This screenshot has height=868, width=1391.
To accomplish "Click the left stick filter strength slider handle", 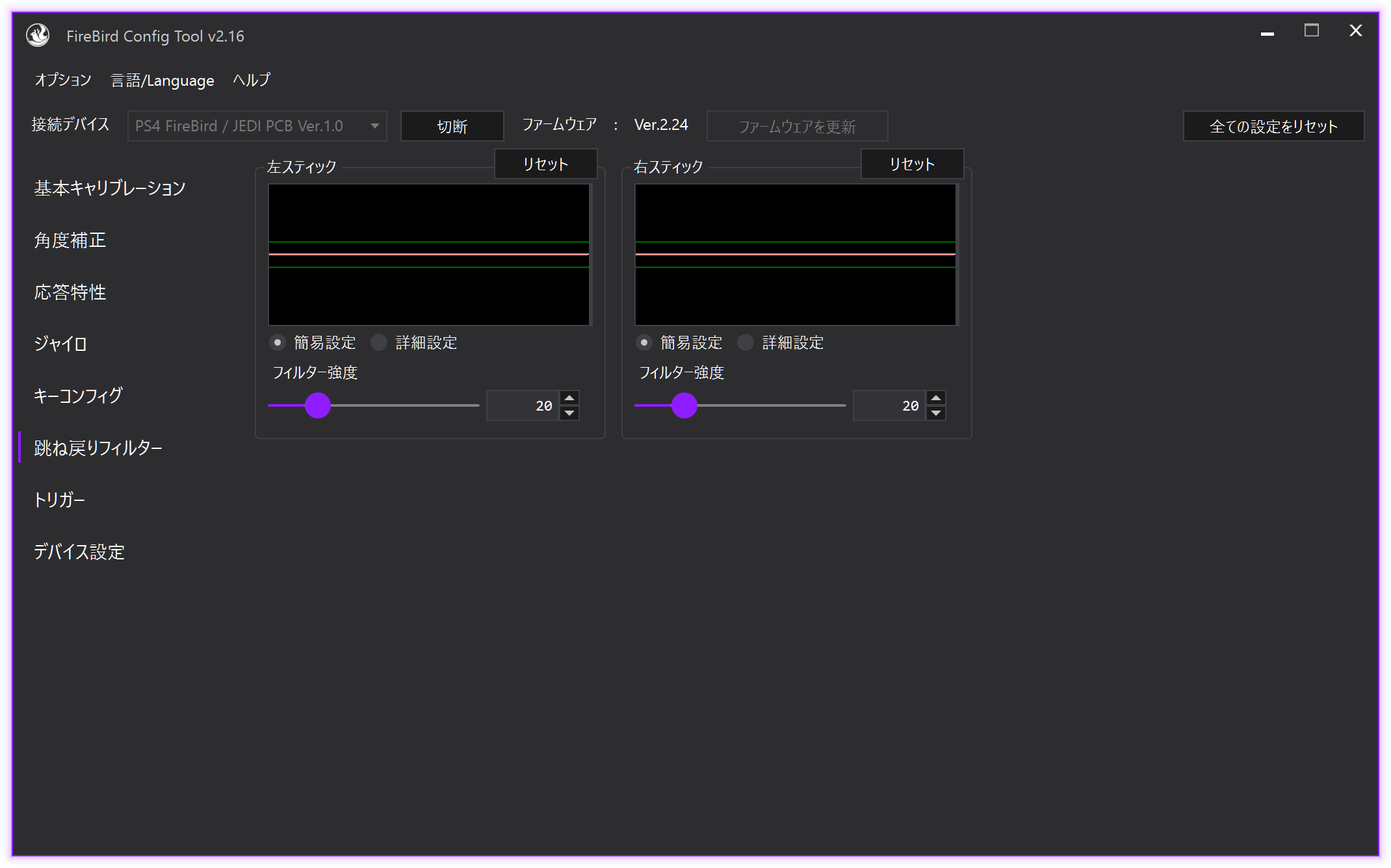I will point(318,405).
